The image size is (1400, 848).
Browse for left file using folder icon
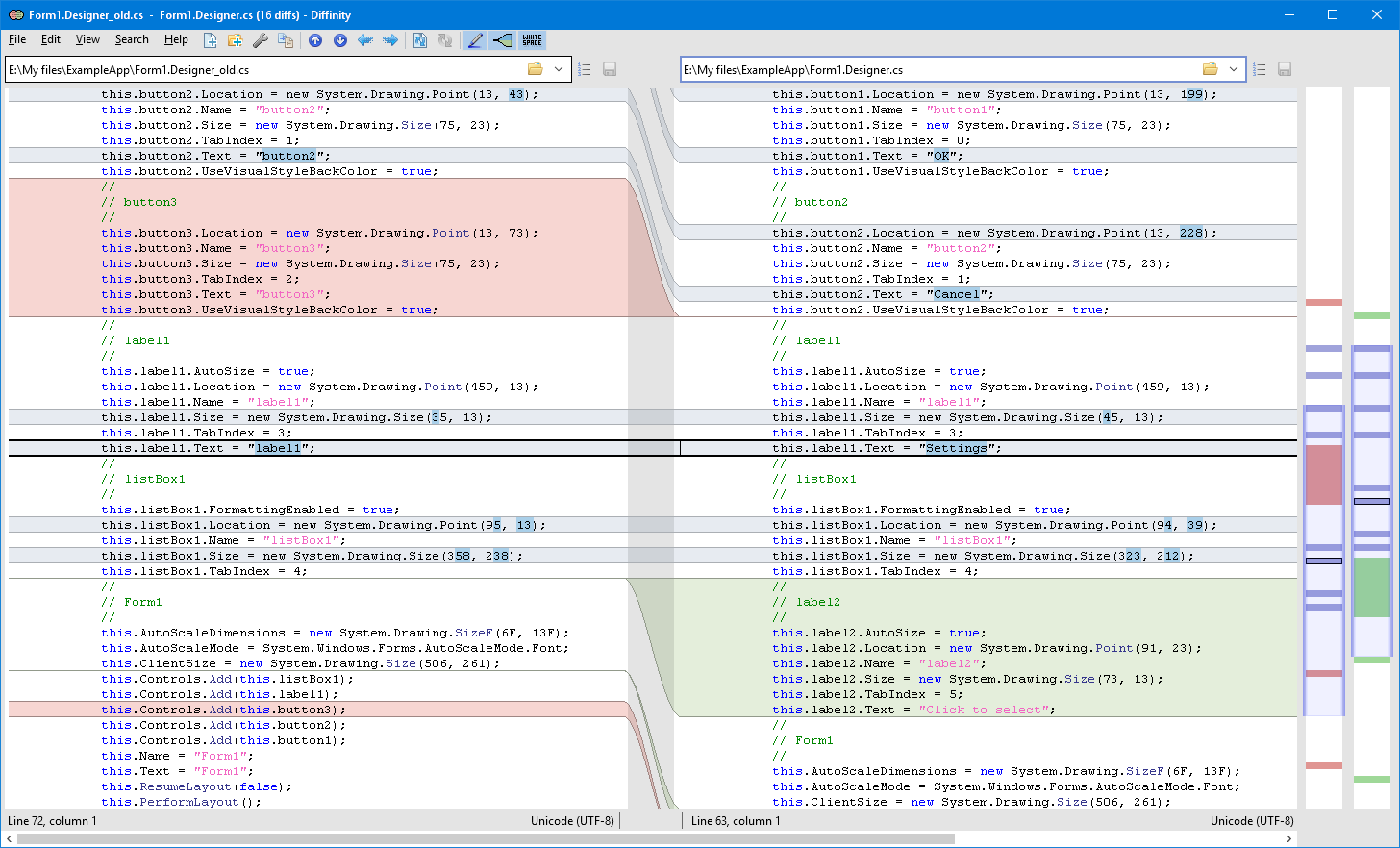[x=536, y=69]
